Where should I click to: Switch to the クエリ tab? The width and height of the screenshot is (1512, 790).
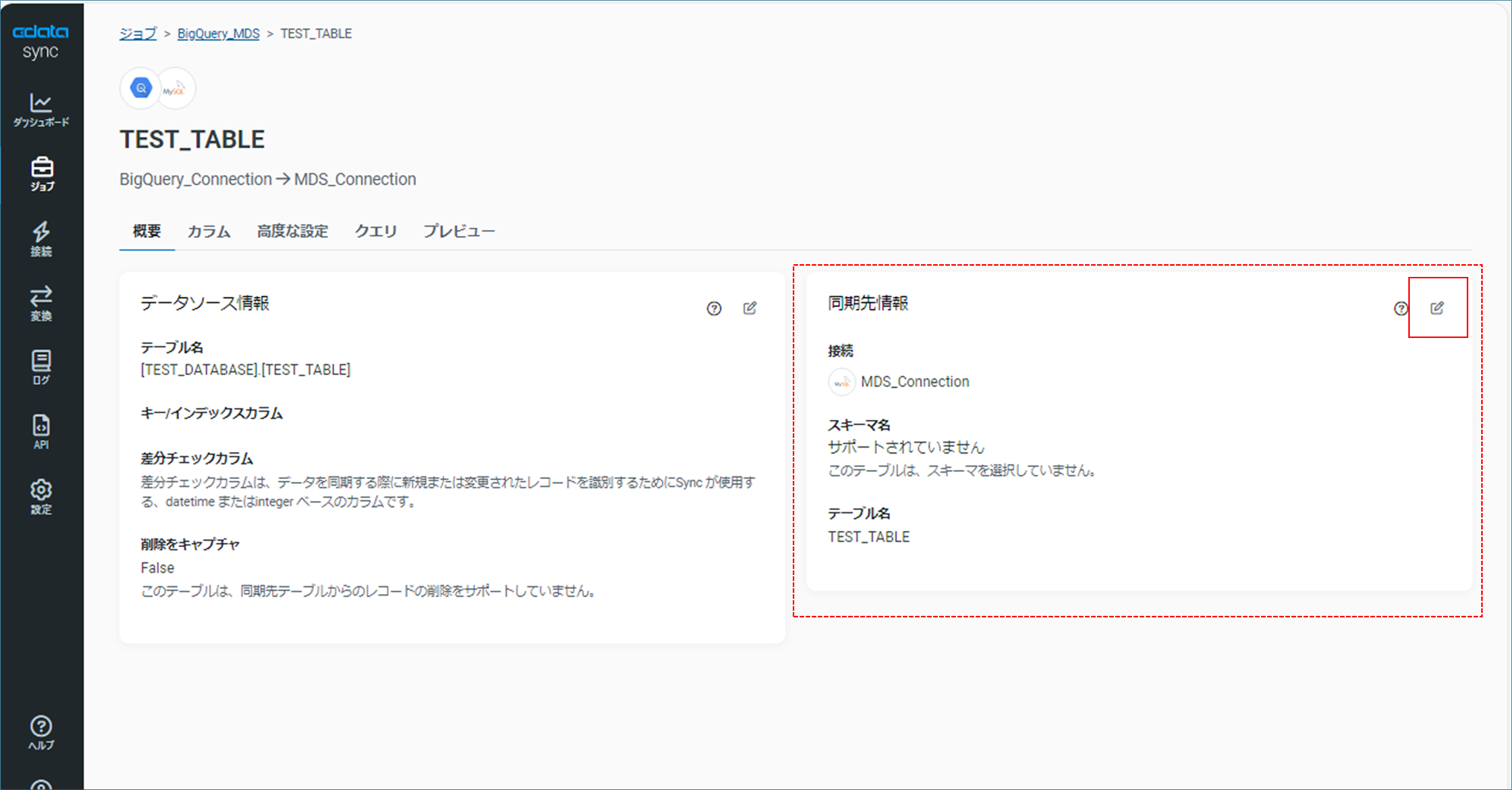point(376,231)
